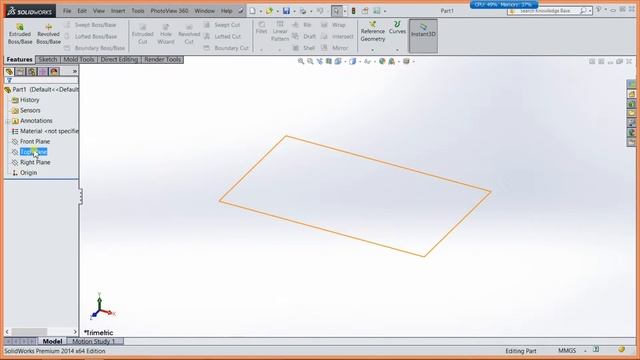Select the Rib feature tool
Image resolution: width=640 pixels, height=360 pixels.
(x=302, y=25)
